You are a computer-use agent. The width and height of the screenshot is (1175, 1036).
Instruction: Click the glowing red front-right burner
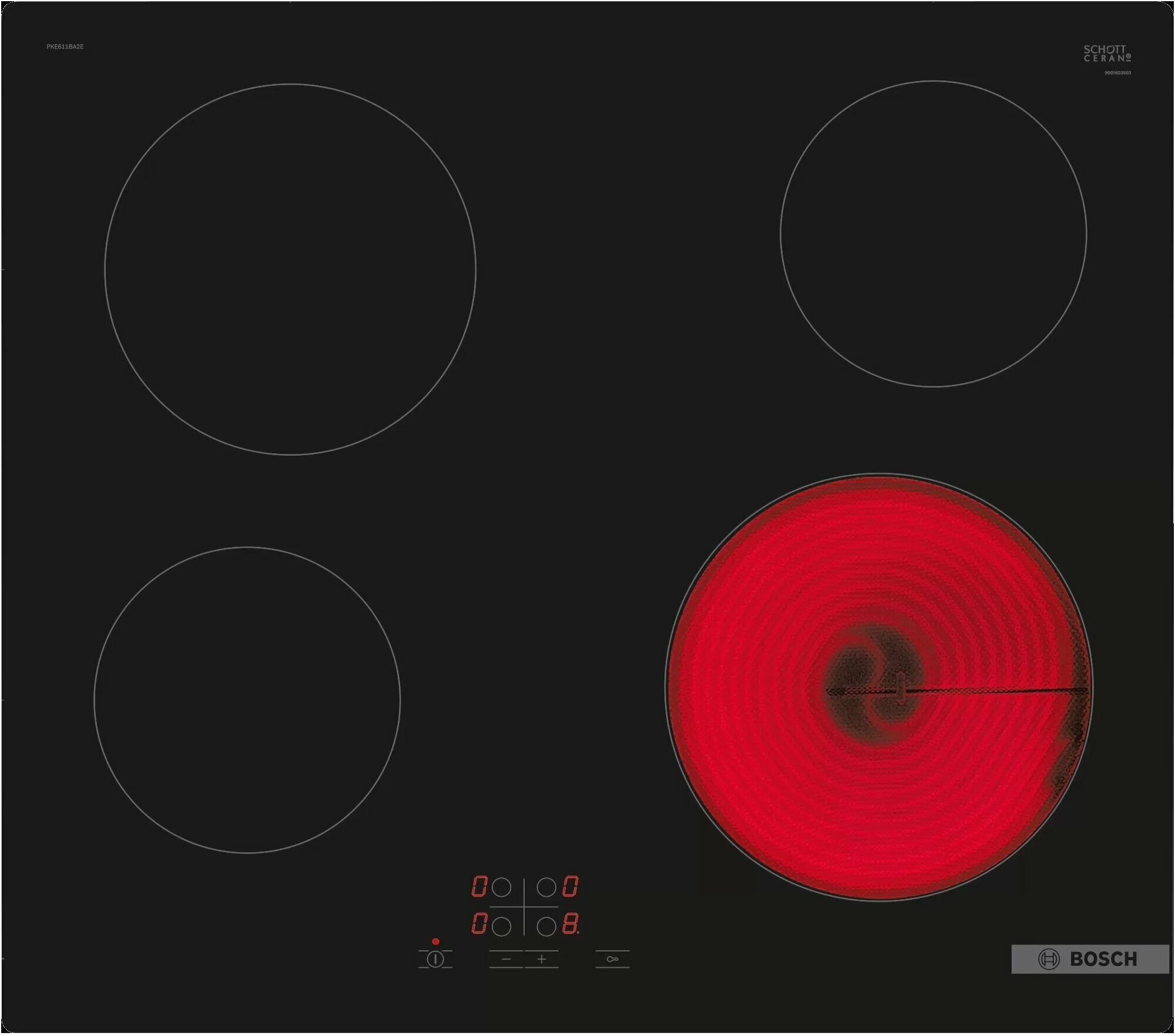(878, 687)
